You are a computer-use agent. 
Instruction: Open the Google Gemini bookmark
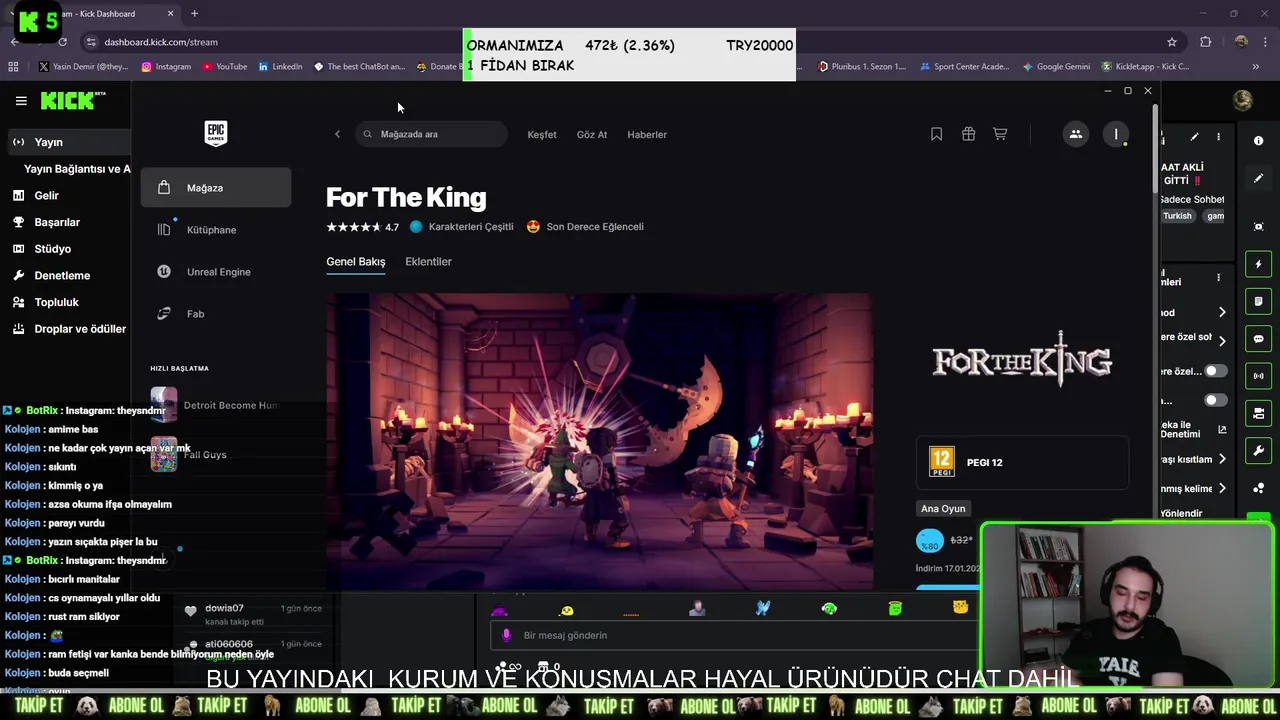pyautogui.click(x=1056, y=67)
